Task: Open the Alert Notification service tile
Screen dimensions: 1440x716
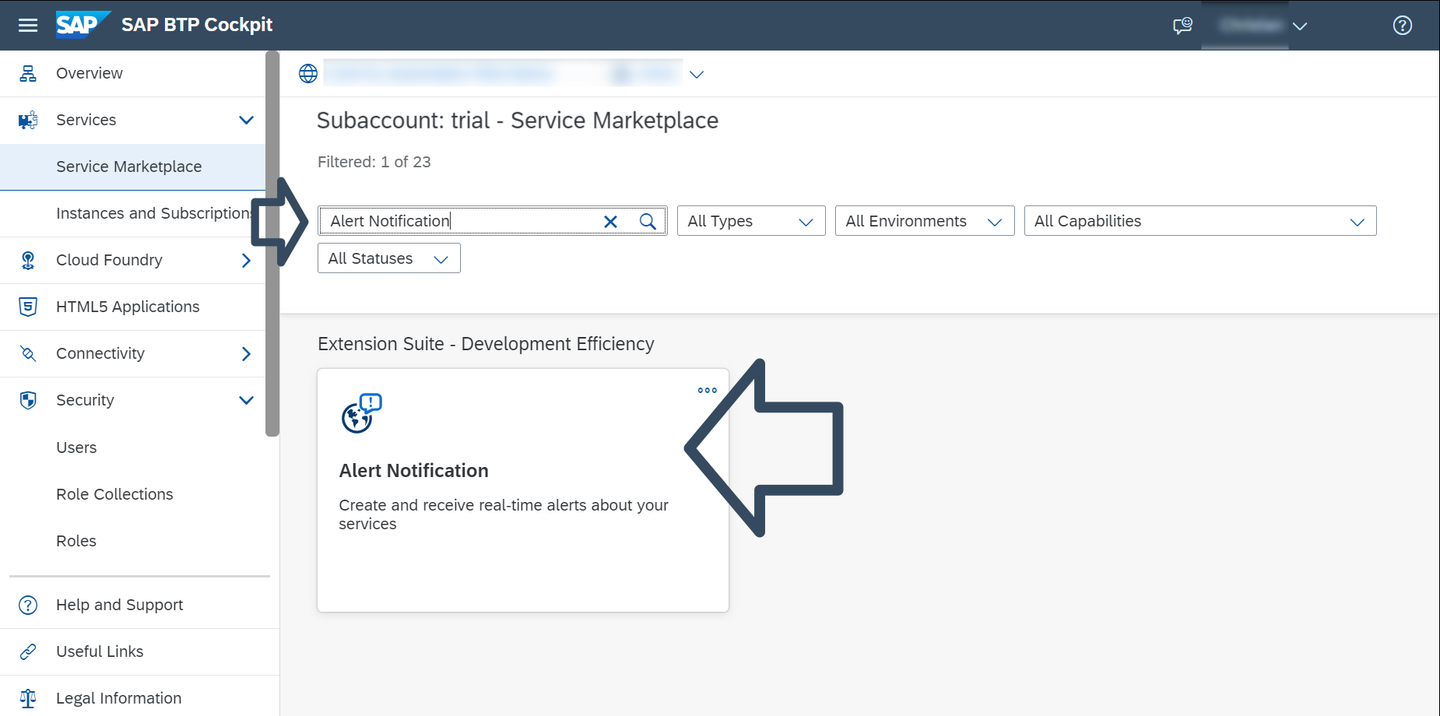Action: pos(523,490)
